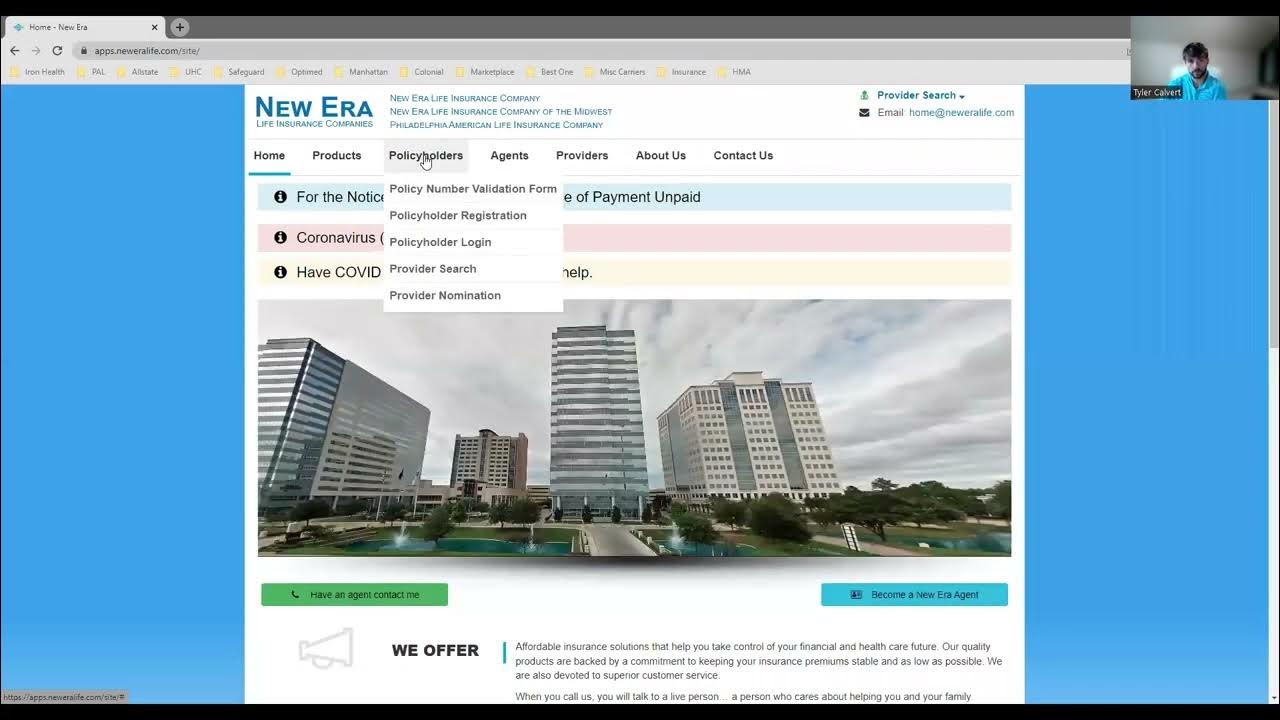Click the info icon on the Notice banner
This screenshot has width=1280, height=720.
pos(280,197)
